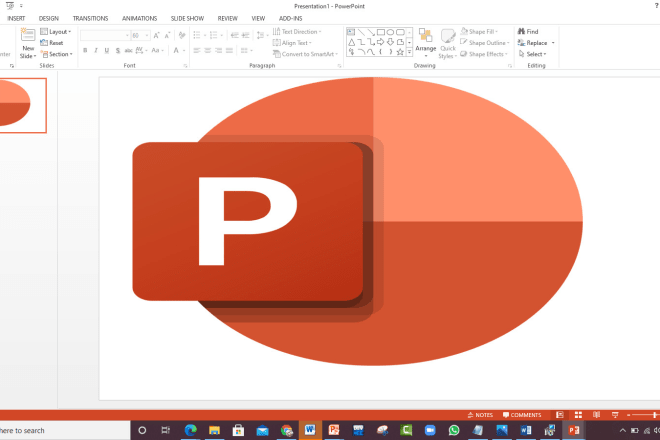Screen dimensions: 660x440
Task: Open the Shape Effects menu
Action: point(484,54)
